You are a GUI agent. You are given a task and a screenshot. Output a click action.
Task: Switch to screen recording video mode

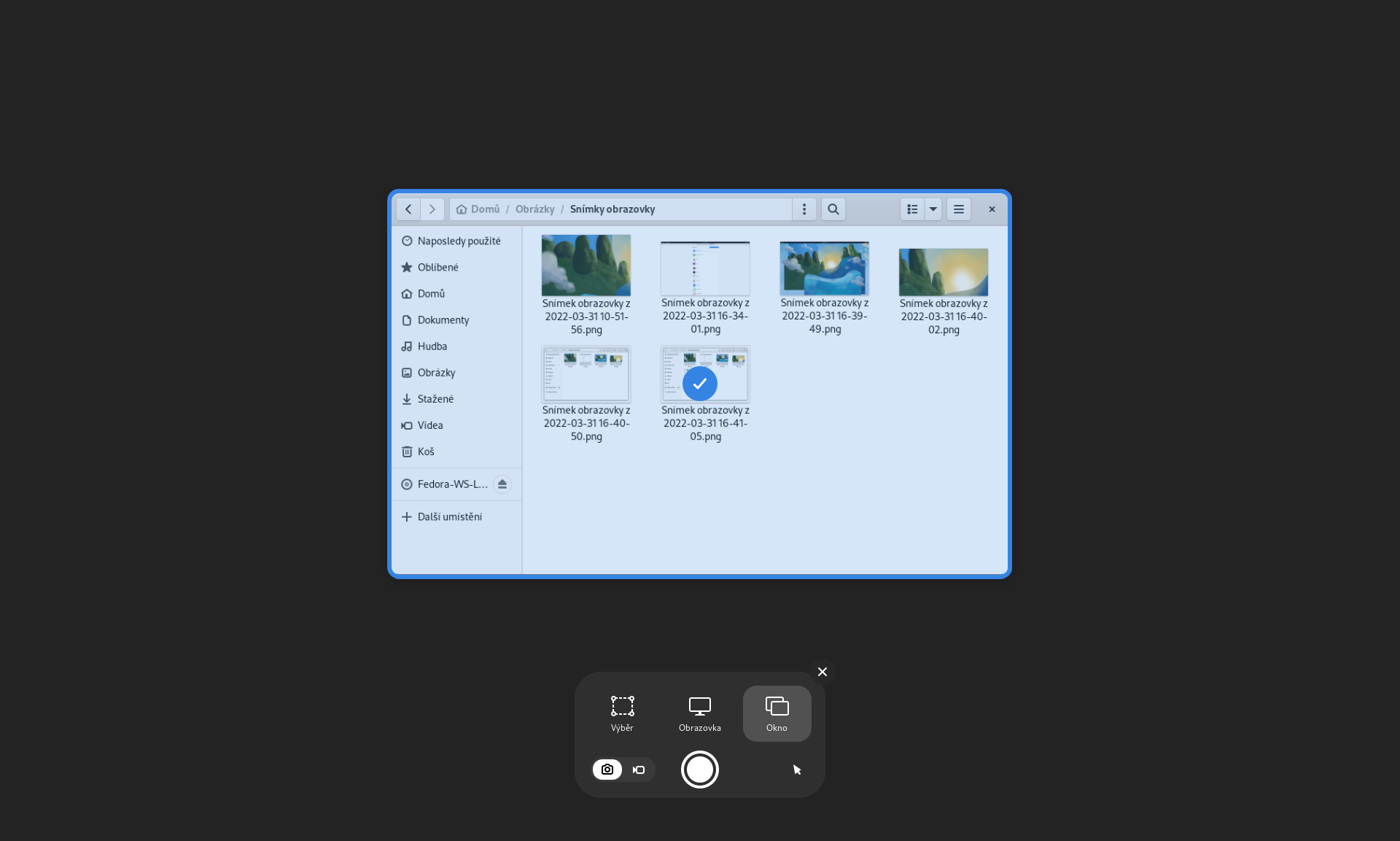point(639,770)
